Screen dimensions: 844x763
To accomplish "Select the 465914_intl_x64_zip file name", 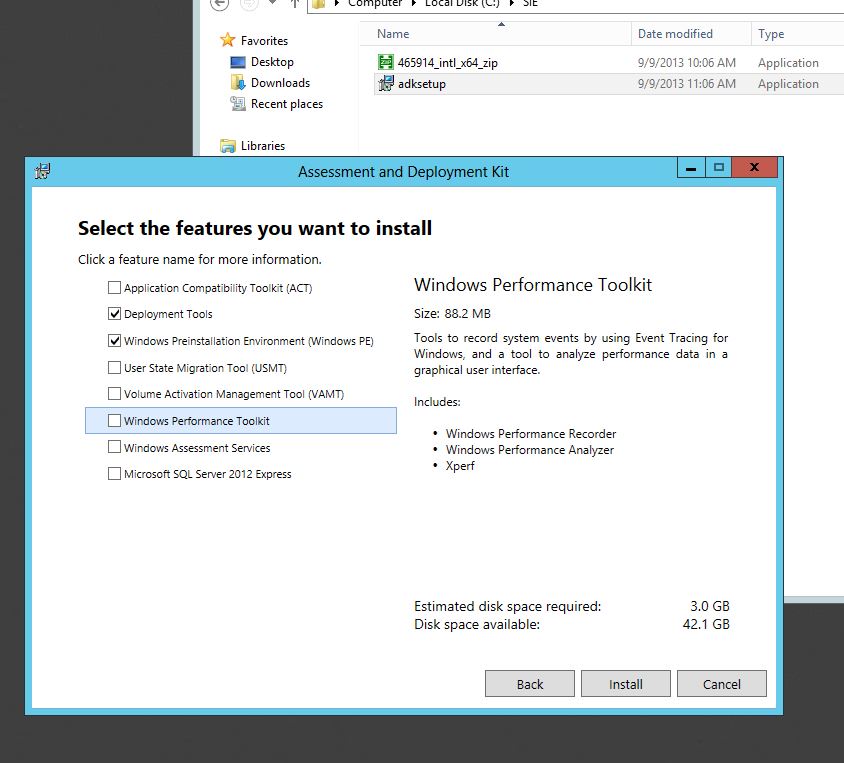I will [x=447, y=63].
